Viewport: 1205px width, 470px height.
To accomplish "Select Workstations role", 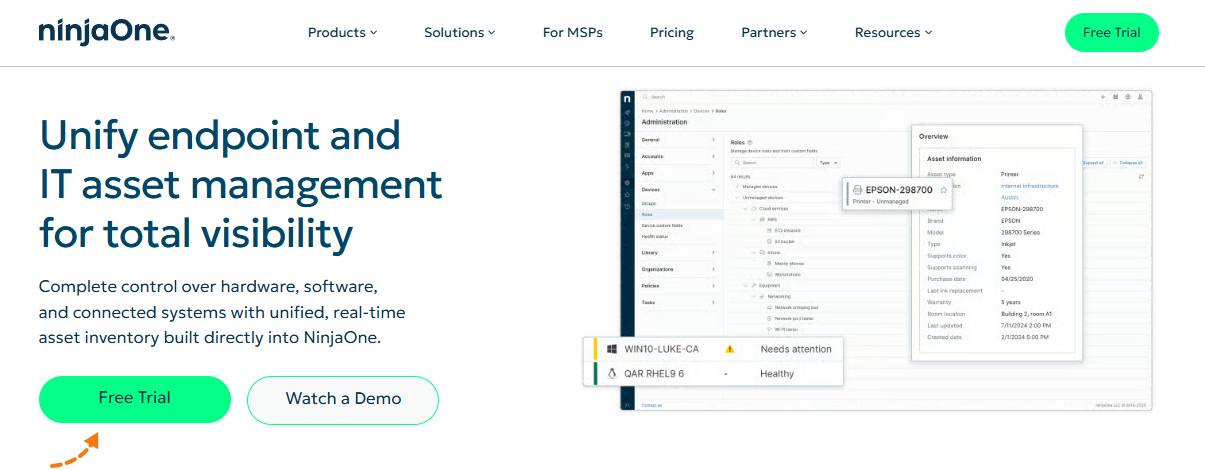I will tap(786, 274).
